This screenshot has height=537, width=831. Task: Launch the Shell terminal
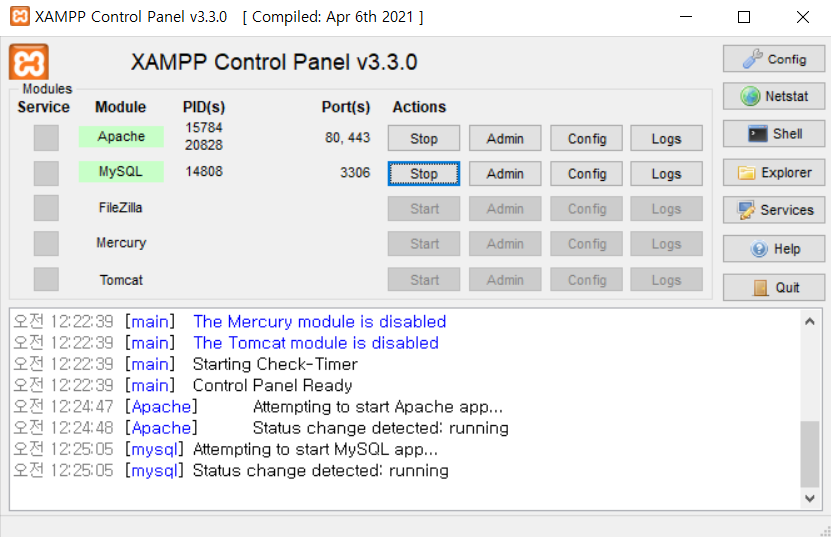[774, 134]
